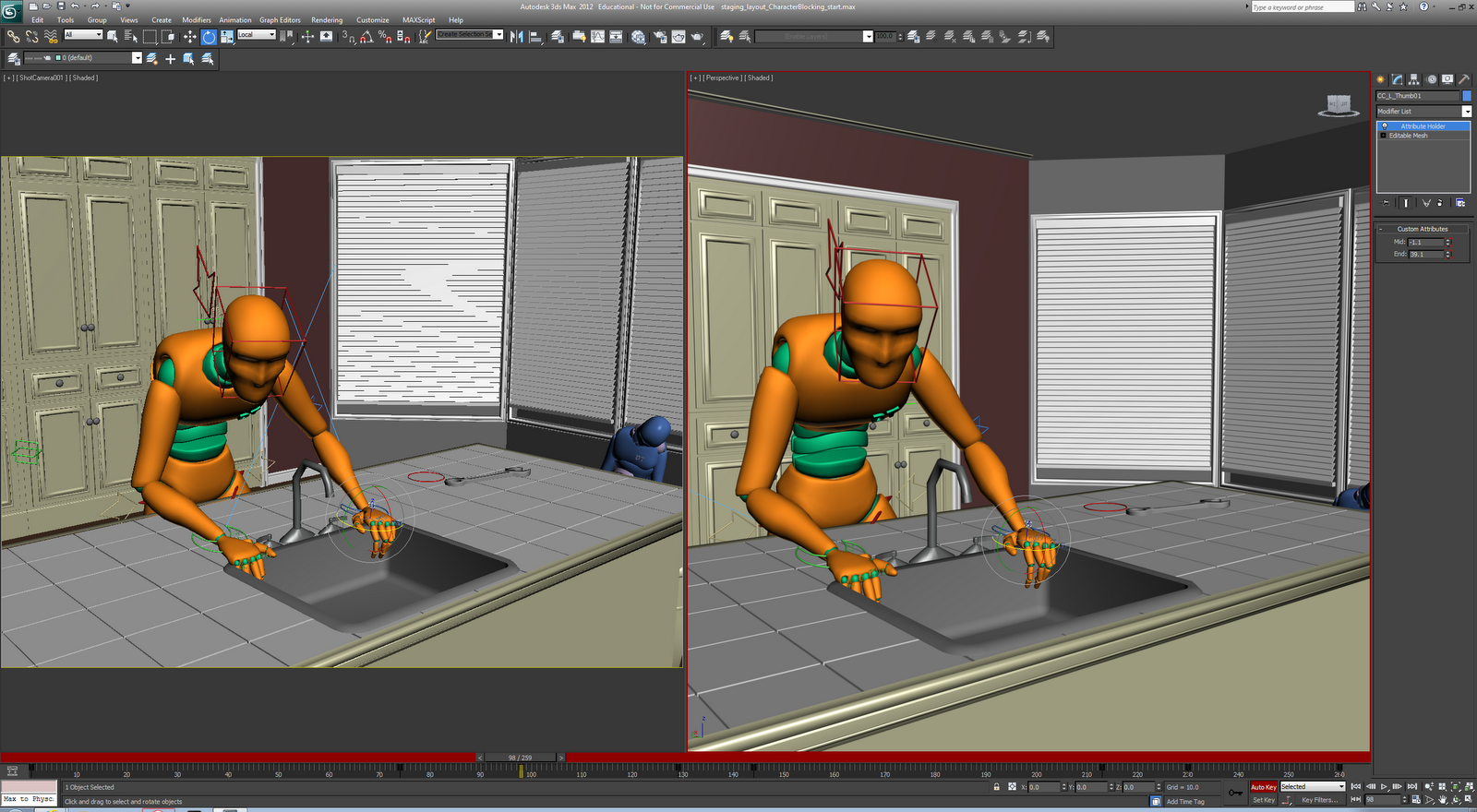Open the Local reference coordinate dropdown

click(257, 34)
